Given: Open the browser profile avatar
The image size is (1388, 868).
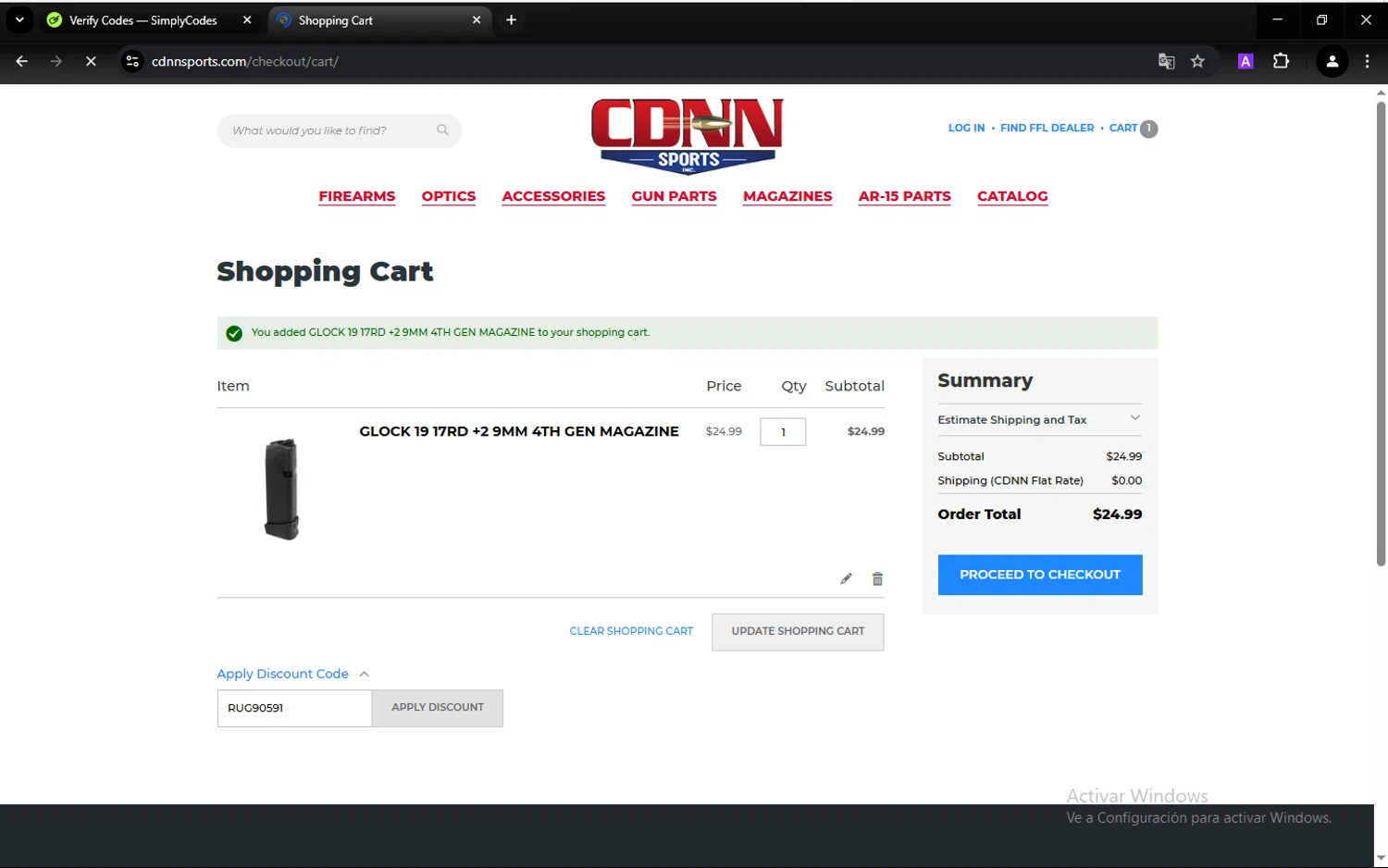Looking at the screenshot, I should pos(1332,62).
